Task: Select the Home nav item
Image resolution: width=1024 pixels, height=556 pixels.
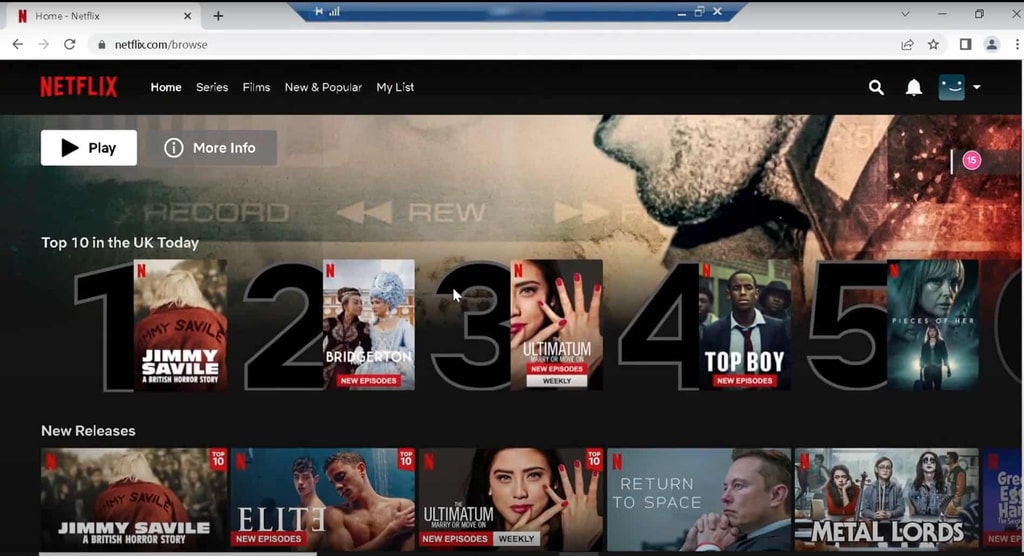Action: (x=166, y=87)
